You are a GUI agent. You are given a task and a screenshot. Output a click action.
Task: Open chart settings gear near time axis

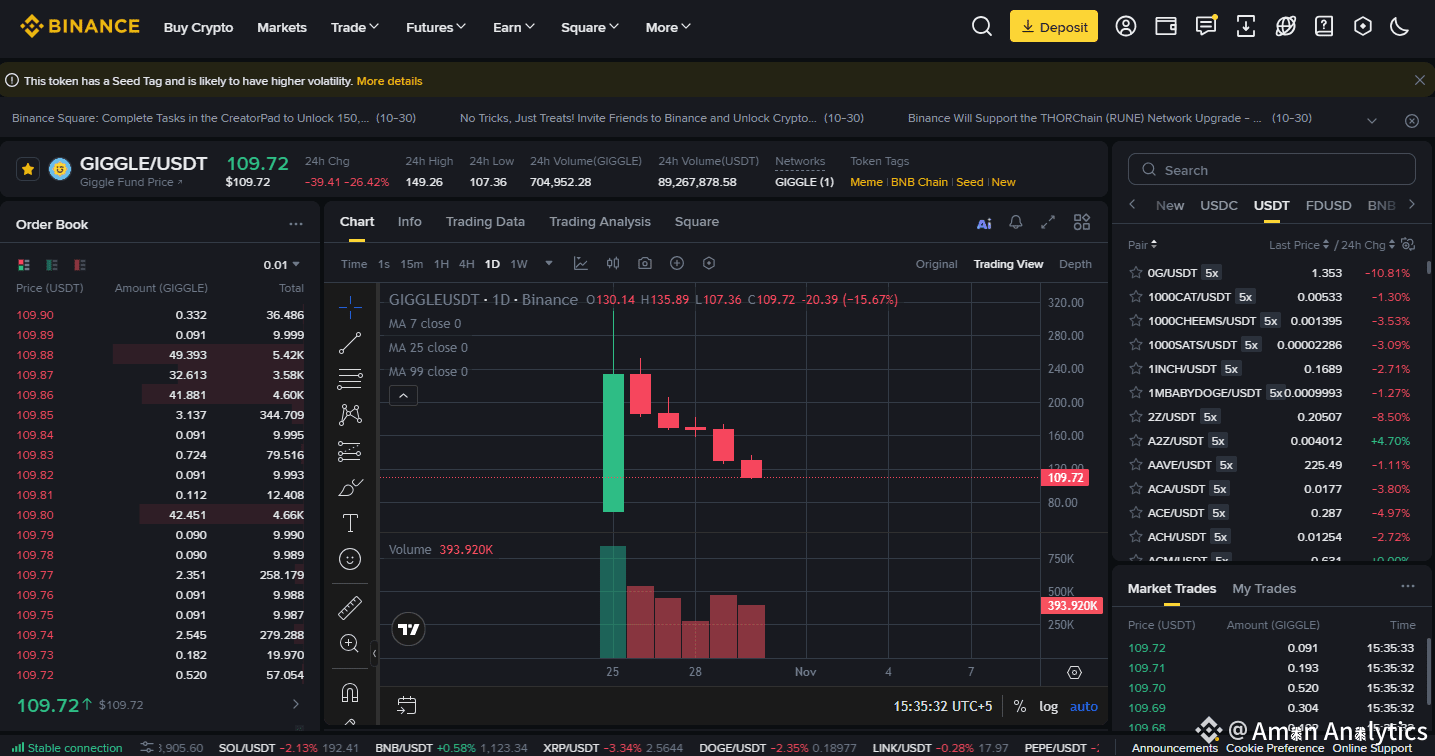(1075, 672)
